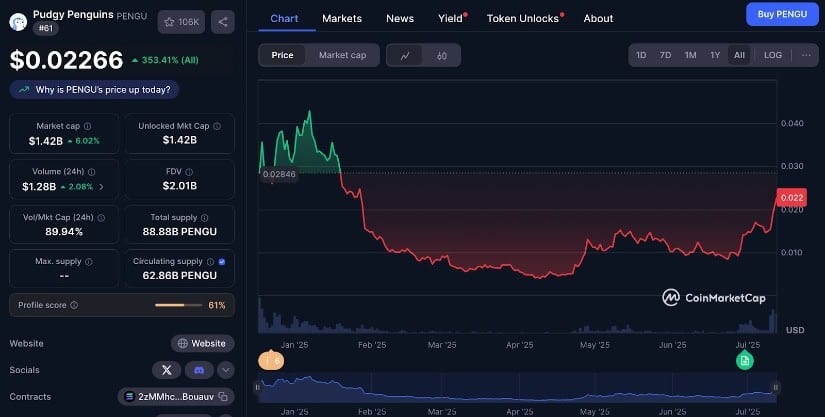
Task: Open the Market cap info icon
Action: [87, 126]
